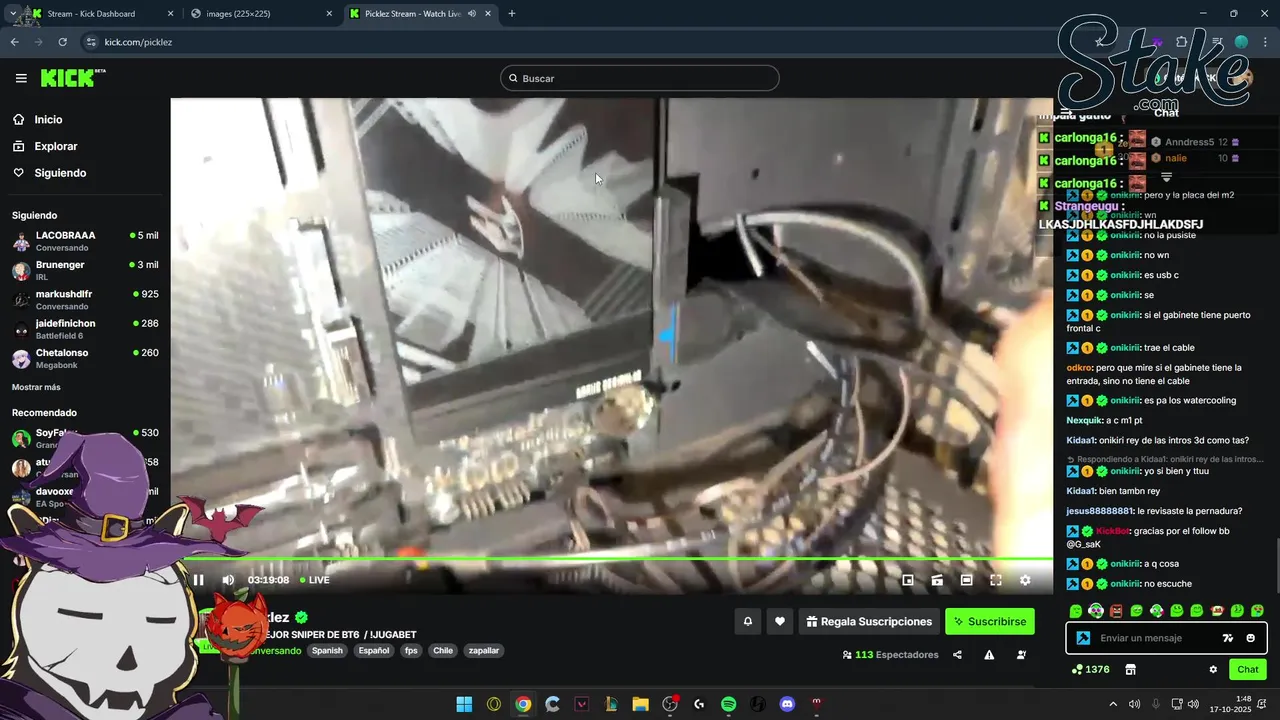Share the stream via share icon
1280x720 pixels.
(x=957, y=655)
